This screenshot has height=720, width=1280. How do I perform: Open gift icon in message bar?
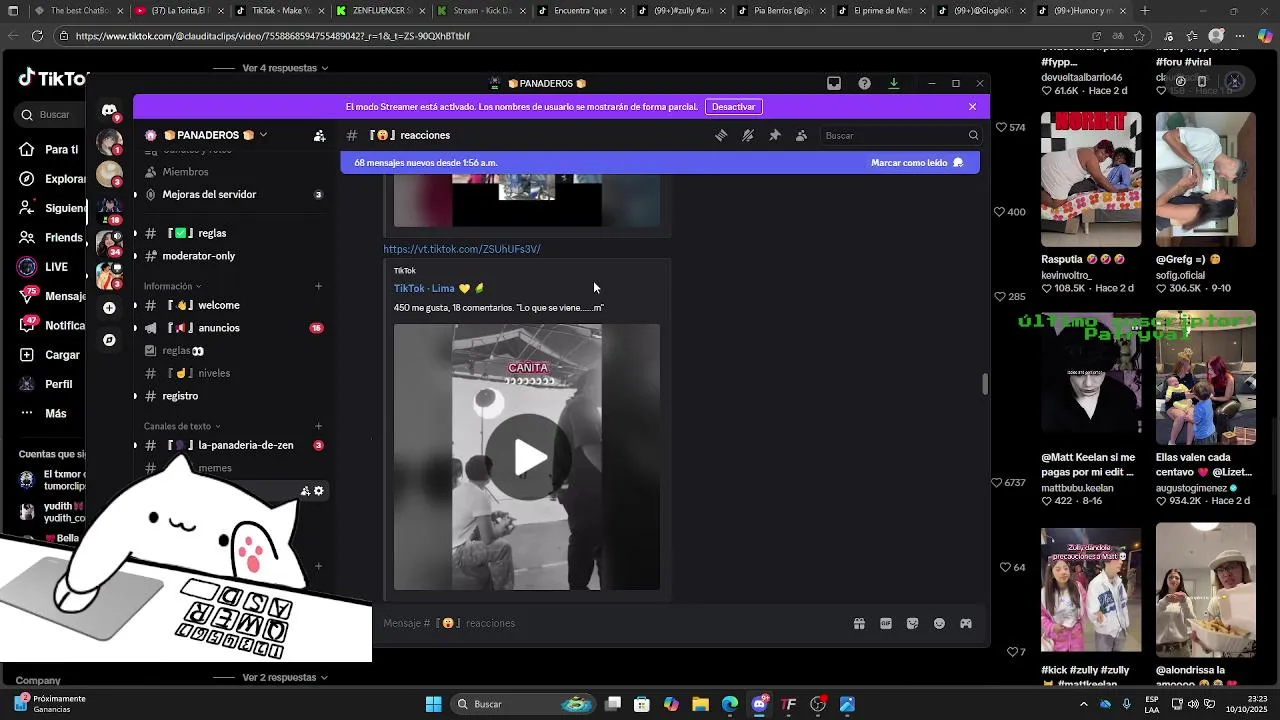[859, 623]
